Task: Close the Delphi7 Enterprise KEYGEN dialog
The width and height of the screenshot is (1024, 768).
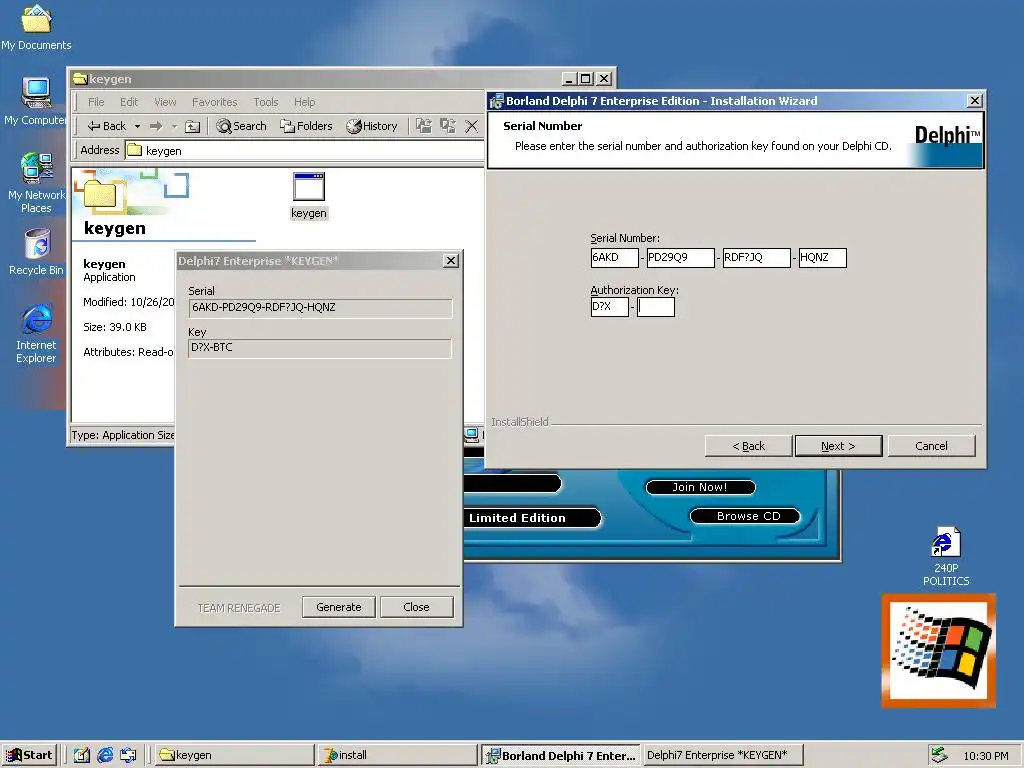Action: (x=451, y=261)
